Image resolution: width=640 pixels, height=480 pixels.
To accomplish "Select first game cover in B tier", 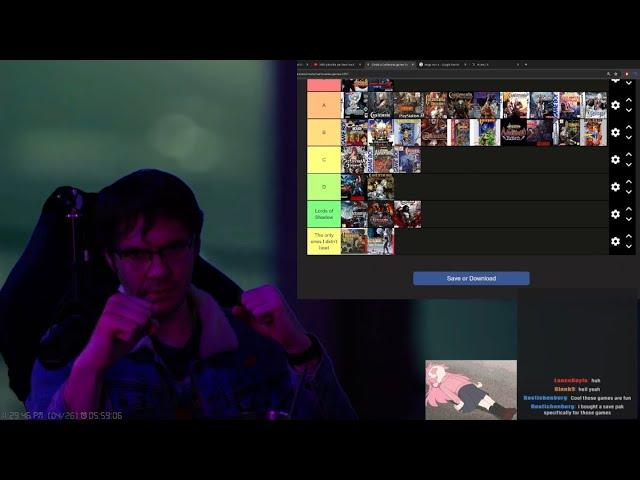I will click(354, 132).
